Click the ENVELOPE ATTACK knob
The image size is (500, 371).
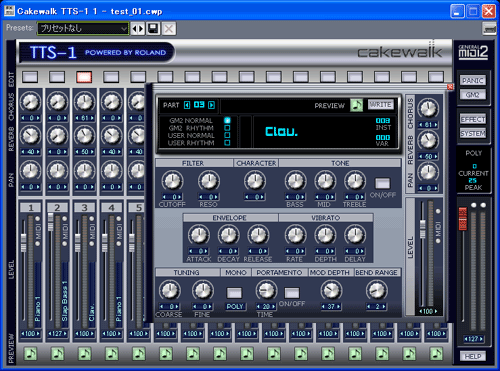coord(199,235)
